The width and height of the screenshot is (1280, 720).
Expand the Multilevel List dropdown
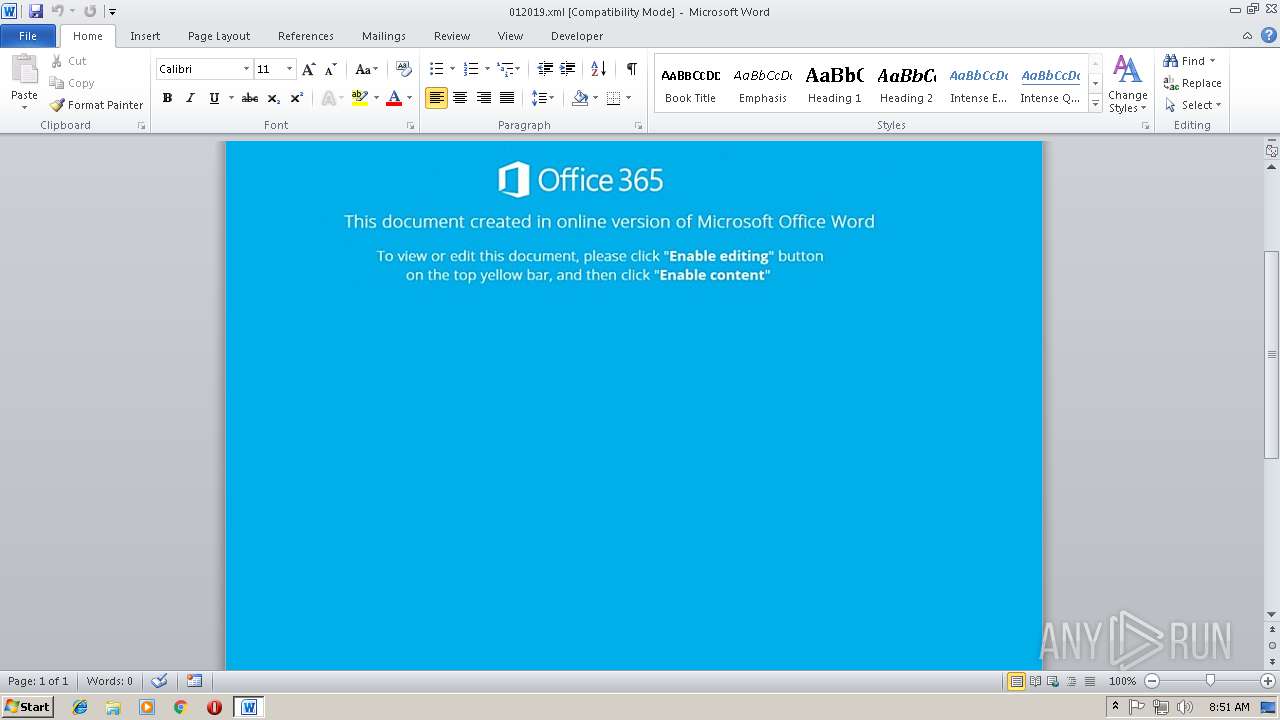pos(516,69)
